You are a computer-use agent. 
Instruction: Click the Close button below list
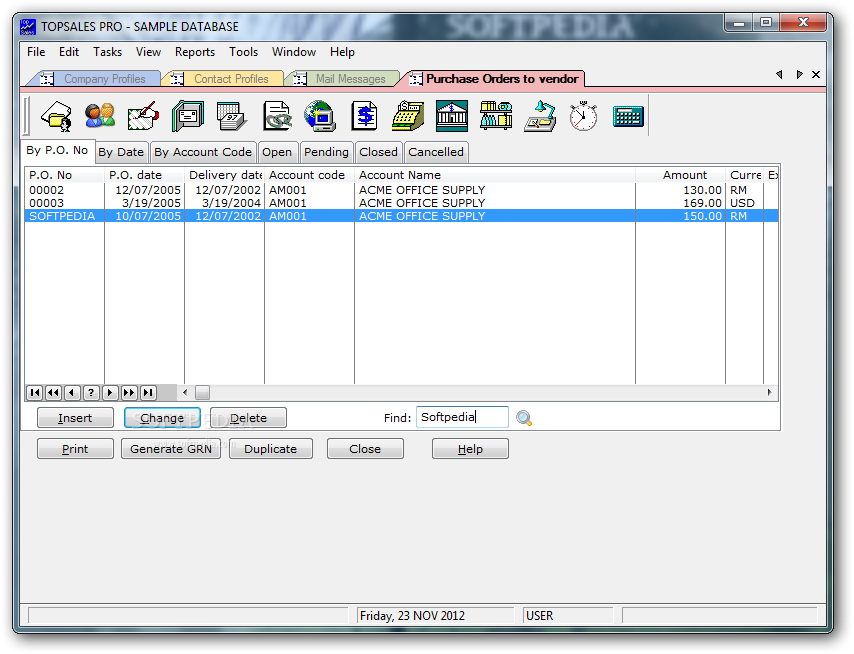pos(365,449)
